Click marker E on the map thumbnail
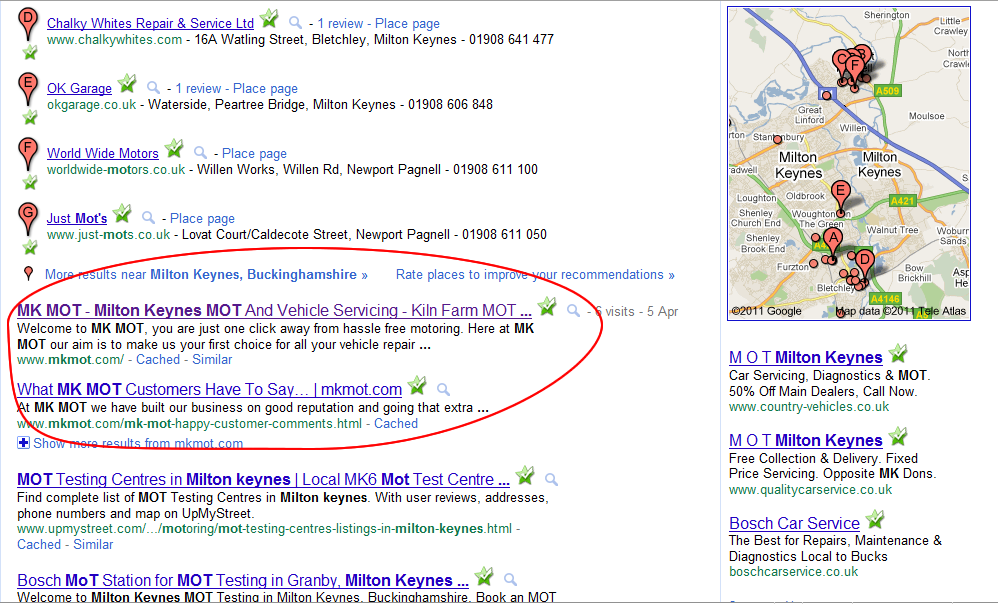 click(841, 197)
